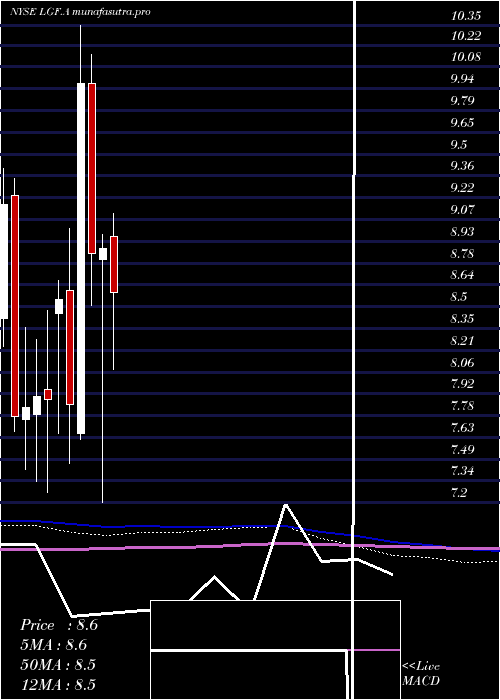
Task: Click the small white candle near 8.78
Action: (x=103, y=254)
